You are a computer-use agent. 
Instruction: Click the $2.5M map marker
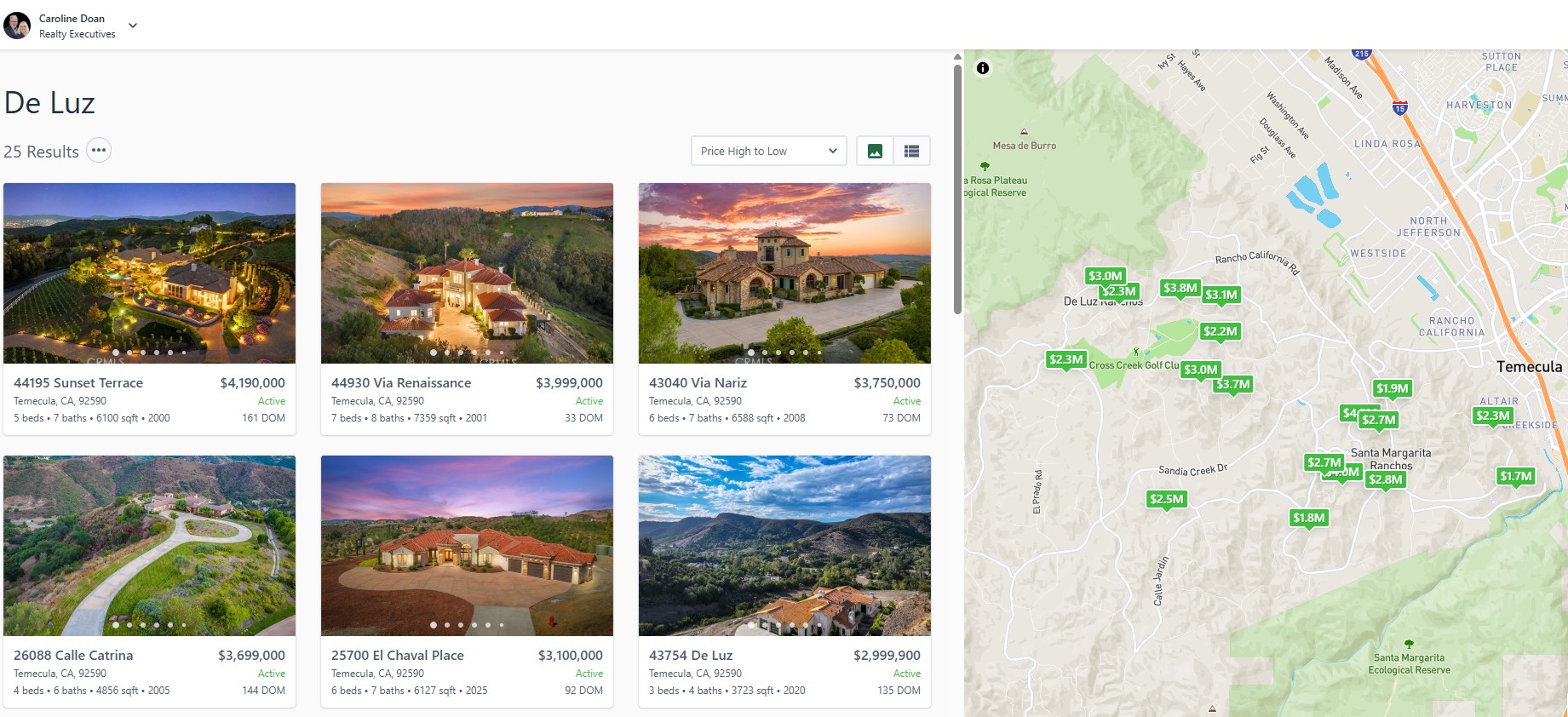(1166, 499)
